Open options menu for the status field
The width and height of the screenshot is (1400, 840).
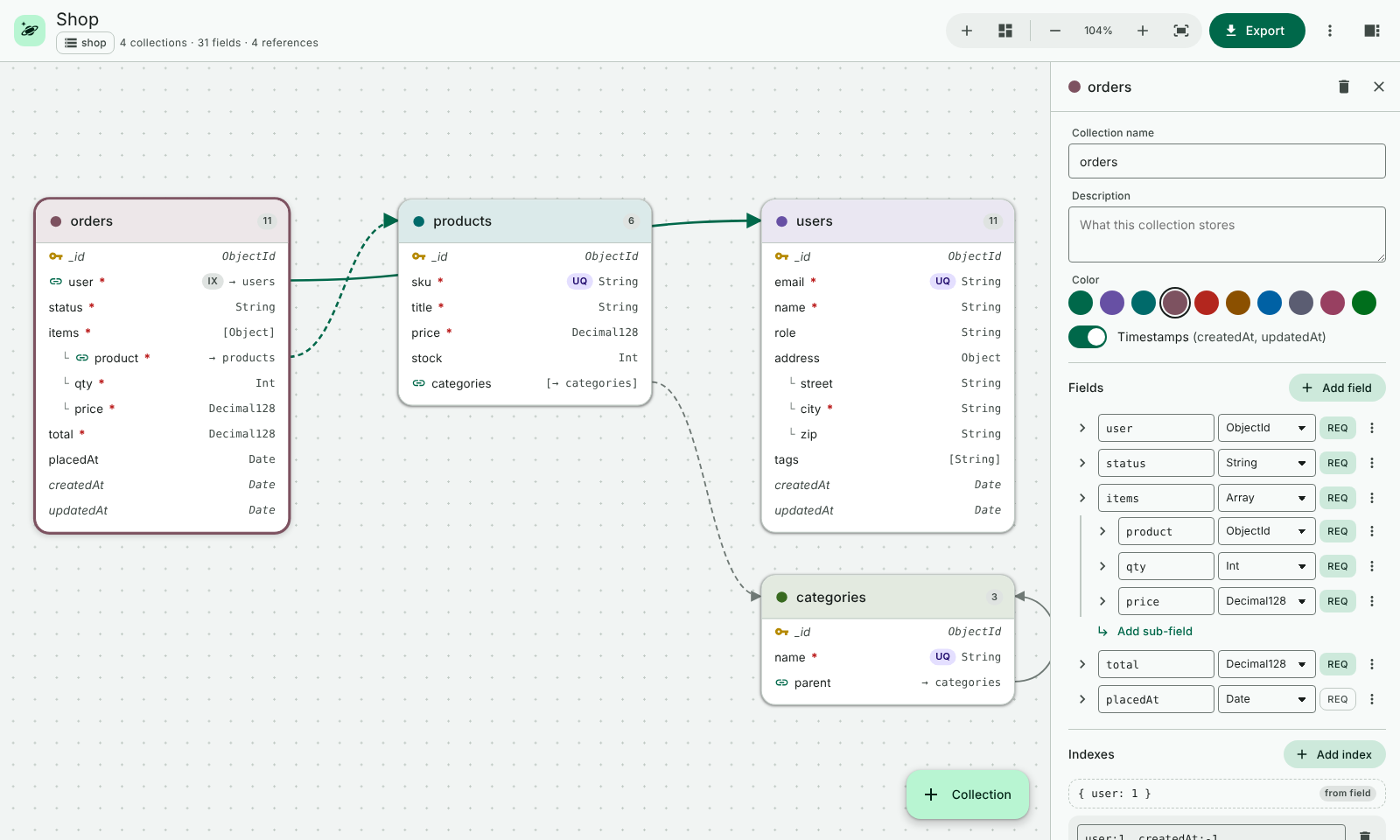1372,463
